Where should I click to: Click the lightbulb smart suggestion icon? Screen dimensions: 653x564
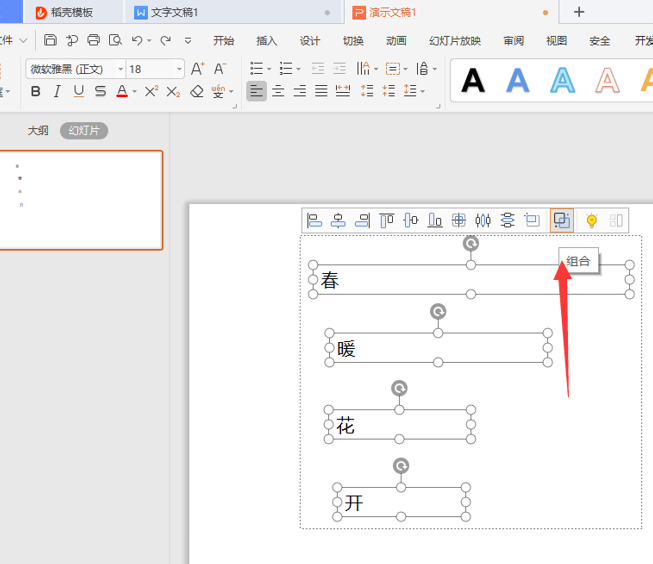click(592, 220)
